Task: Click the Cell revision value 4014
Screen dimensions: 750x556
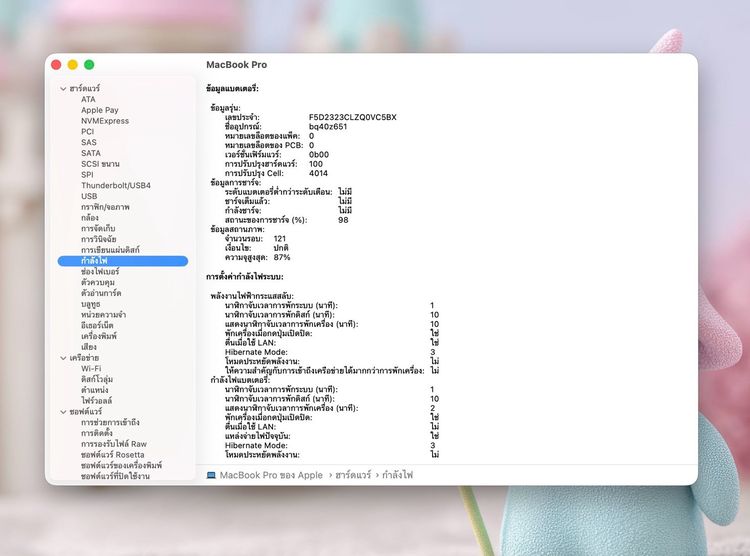Action: point(319,173)
